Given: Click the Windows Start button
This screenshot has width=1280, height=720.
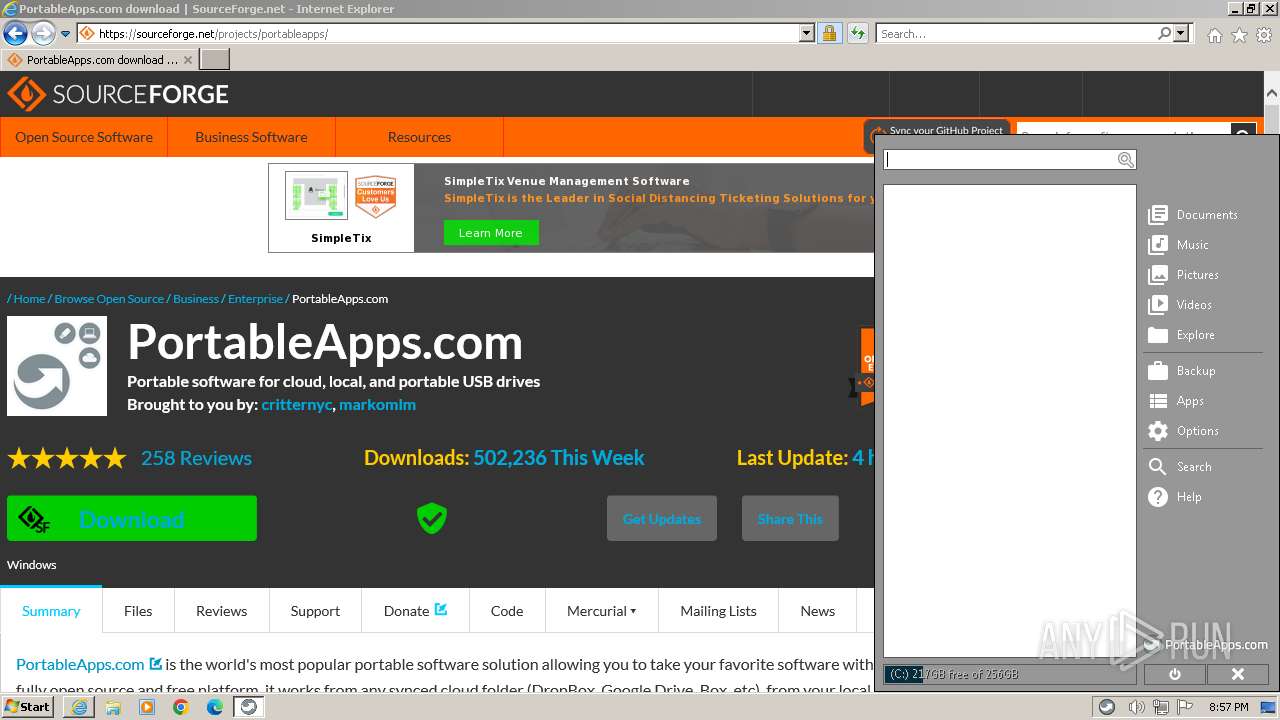Looking at the screenshot, I should 27,707.
